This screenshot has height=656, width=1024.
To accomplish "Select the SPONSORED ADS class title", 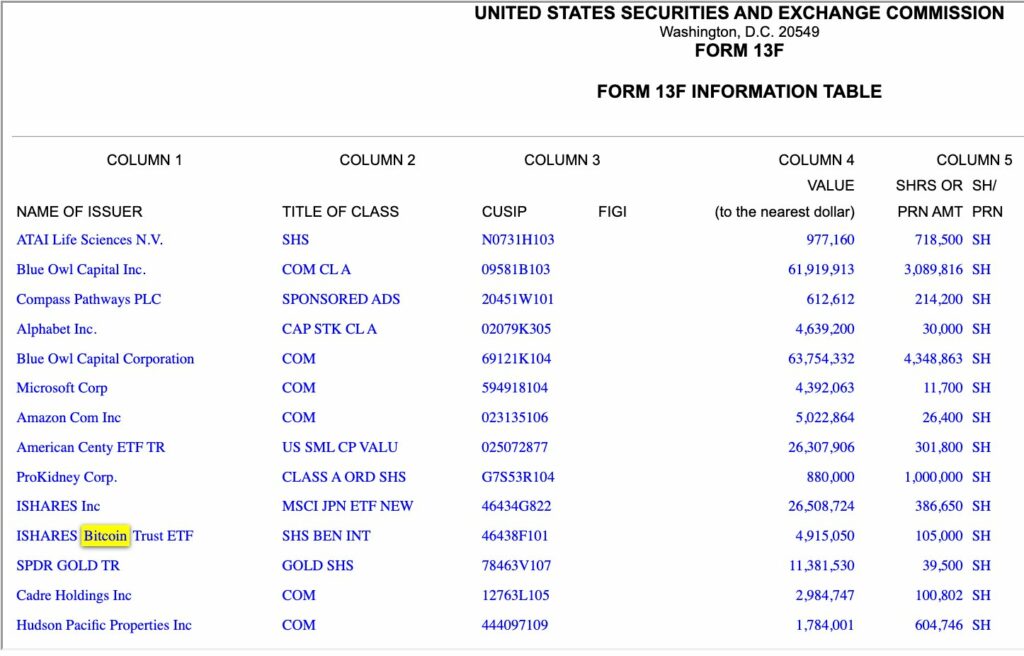I will 341,299.
